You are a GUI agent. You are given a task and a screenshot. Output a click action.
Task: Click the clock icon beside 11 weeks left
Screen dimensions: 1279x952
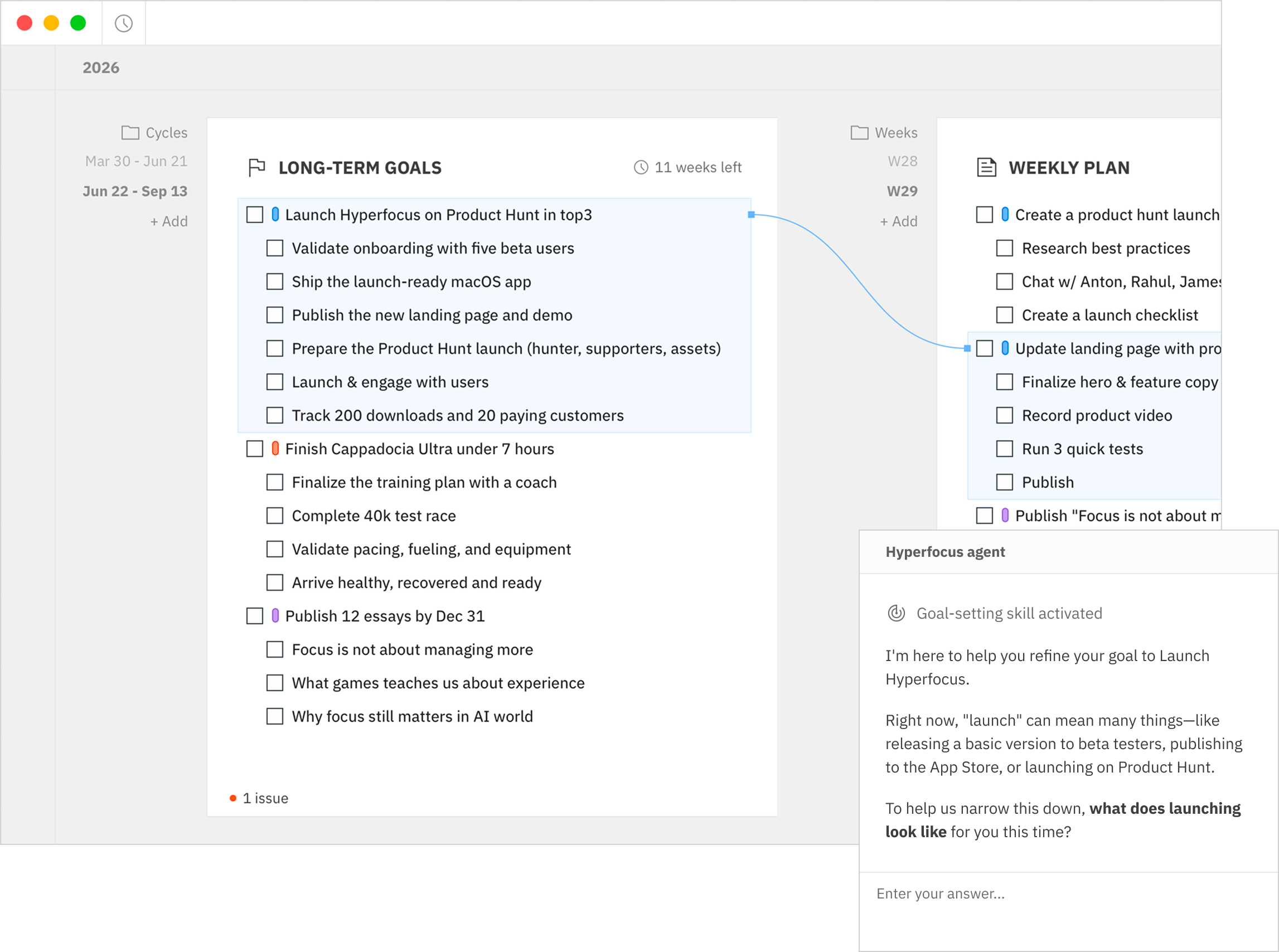pos(641,167)
